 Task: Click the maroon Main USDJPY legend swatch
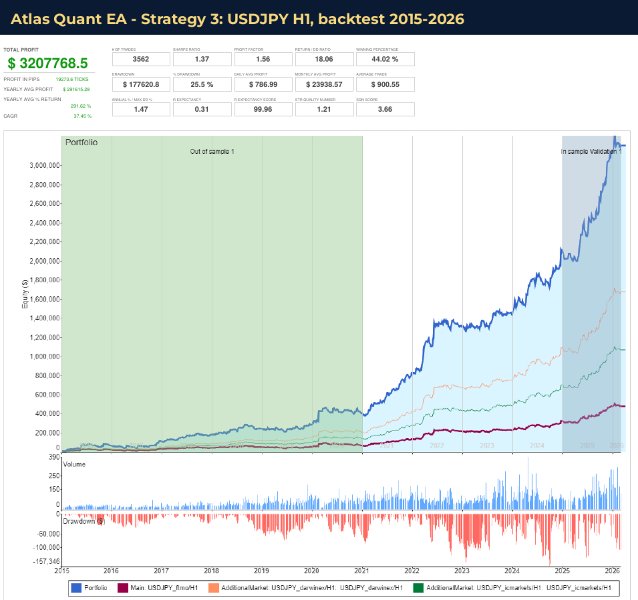click(x=122, y=588)
